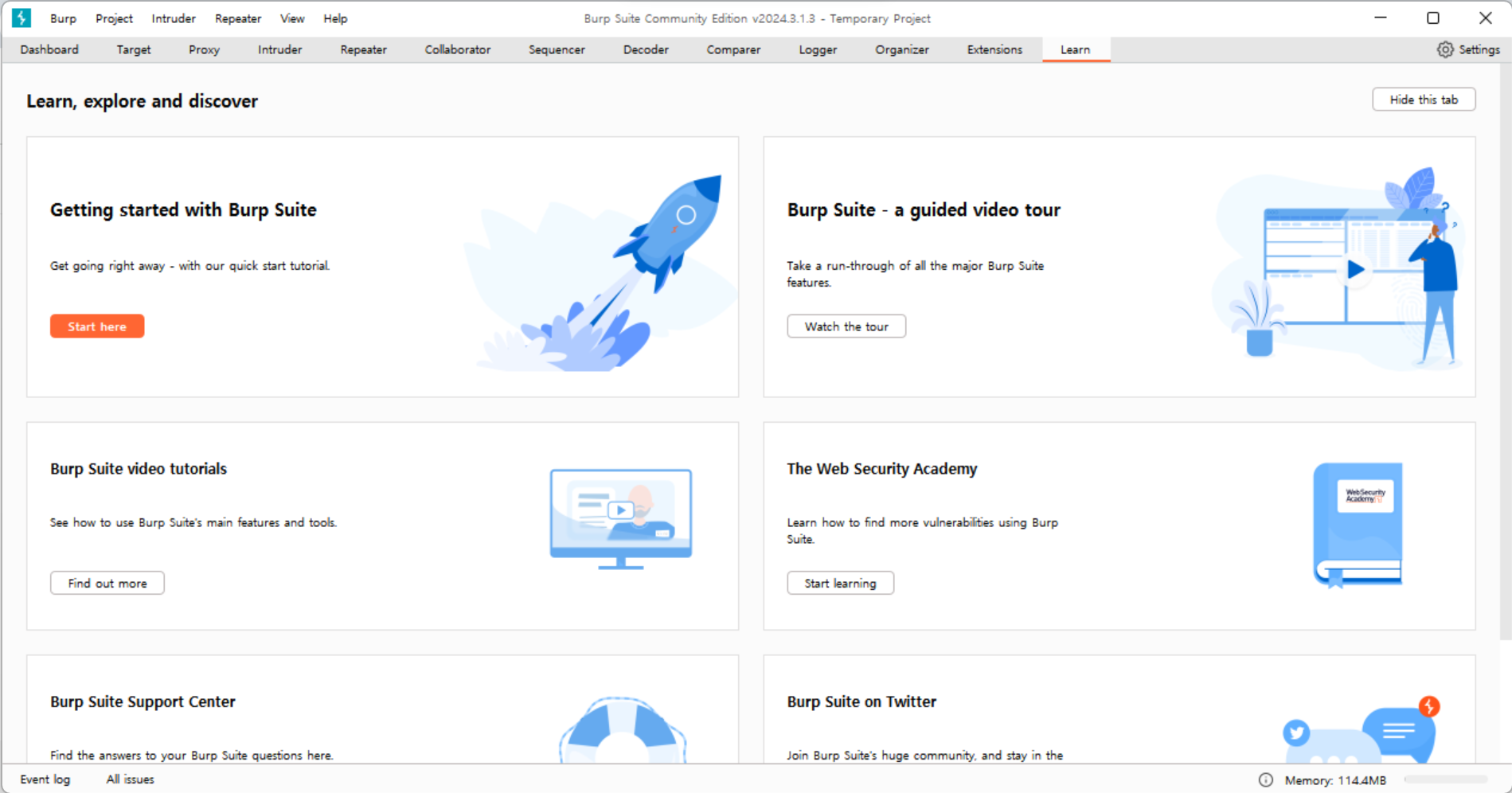Switch to the Comparer tab
The width and height of the screenshot is (1512, 793).
tap(733, 49)
